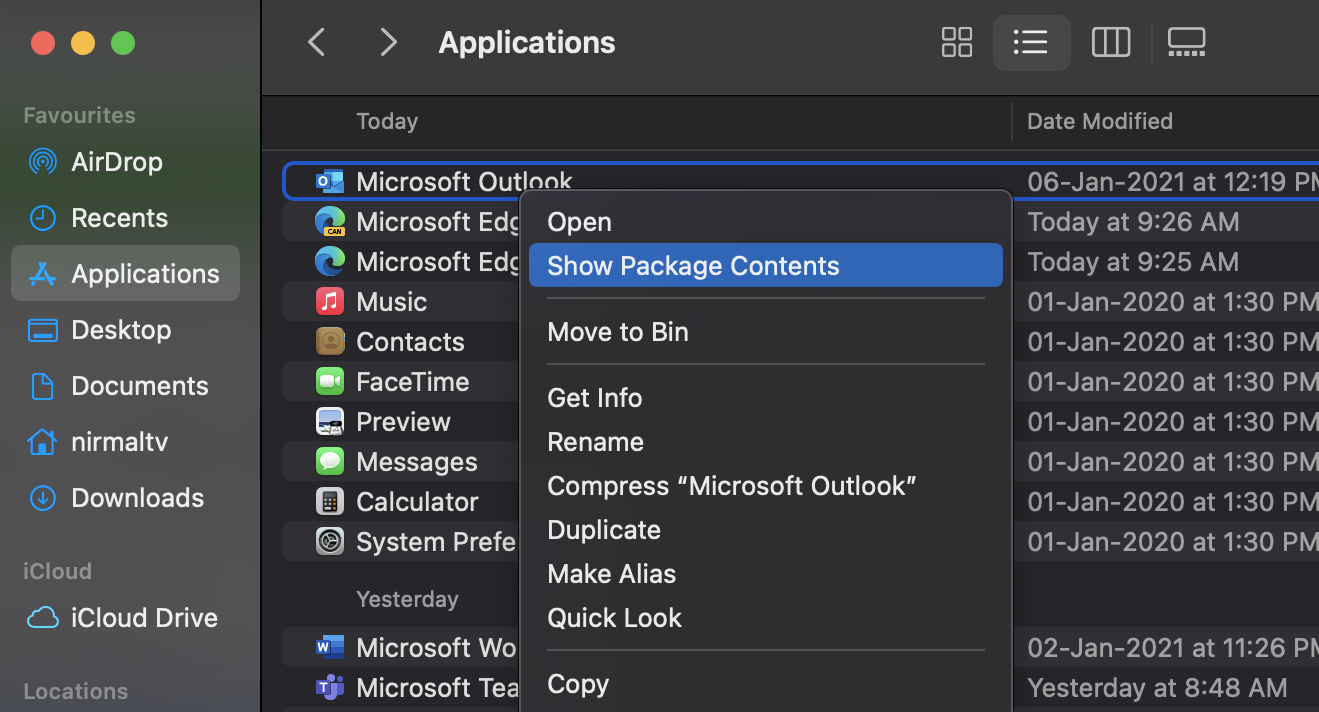Screen dimensions: 1319x712
Task: Click the Contacts app icon
Action: [x=330, y=341]
